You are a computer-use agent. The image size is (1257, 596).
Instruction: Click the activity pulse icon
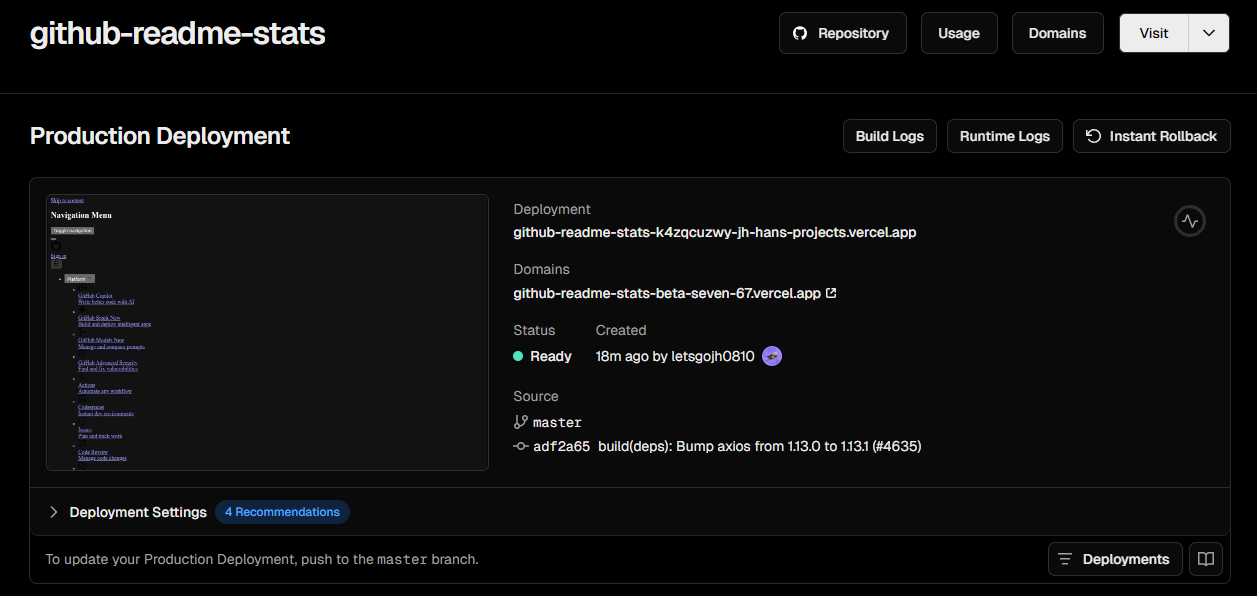coord(1189,221)
